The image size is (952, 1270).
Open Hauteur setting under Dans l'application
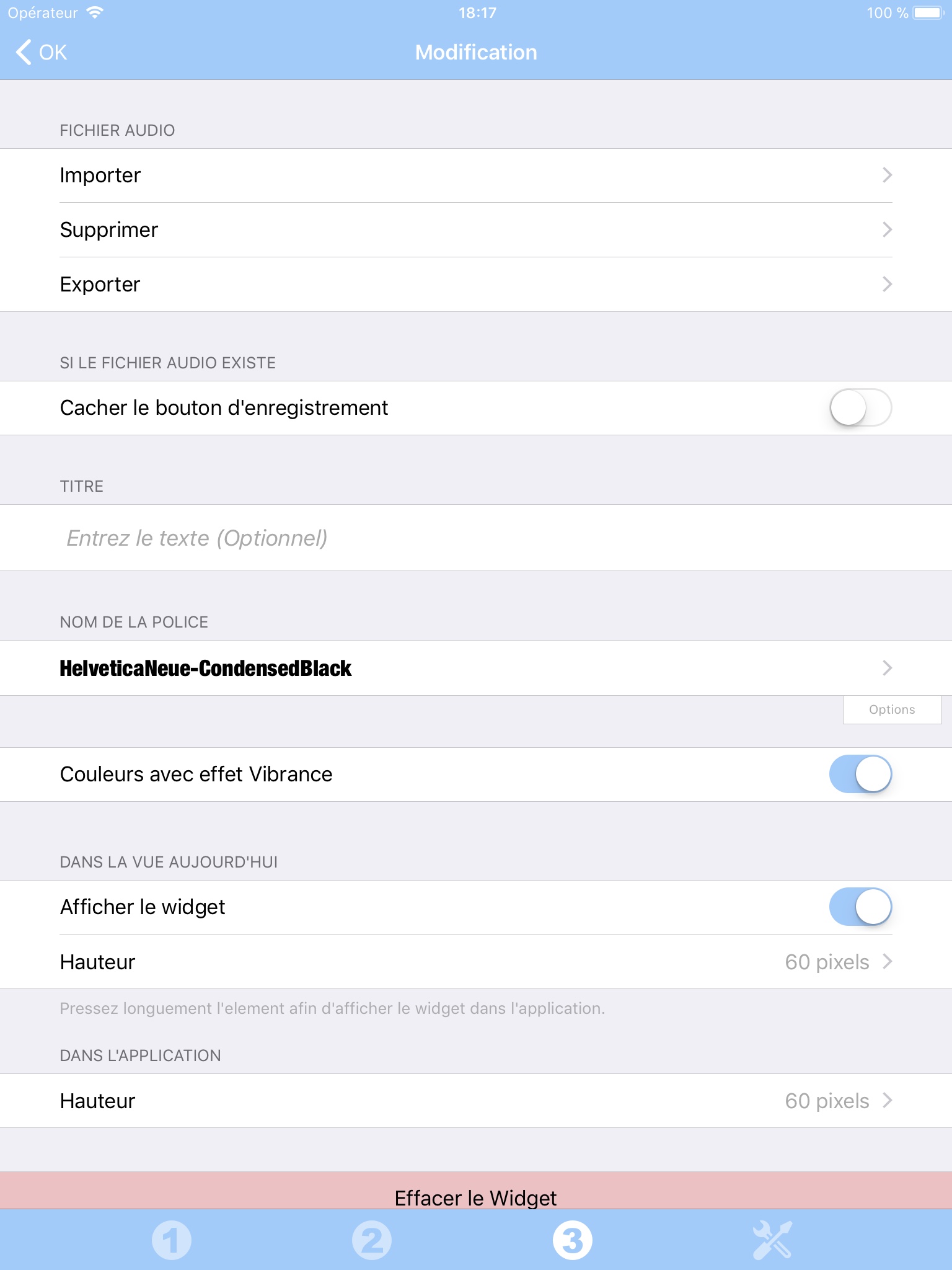[476, 1101]
